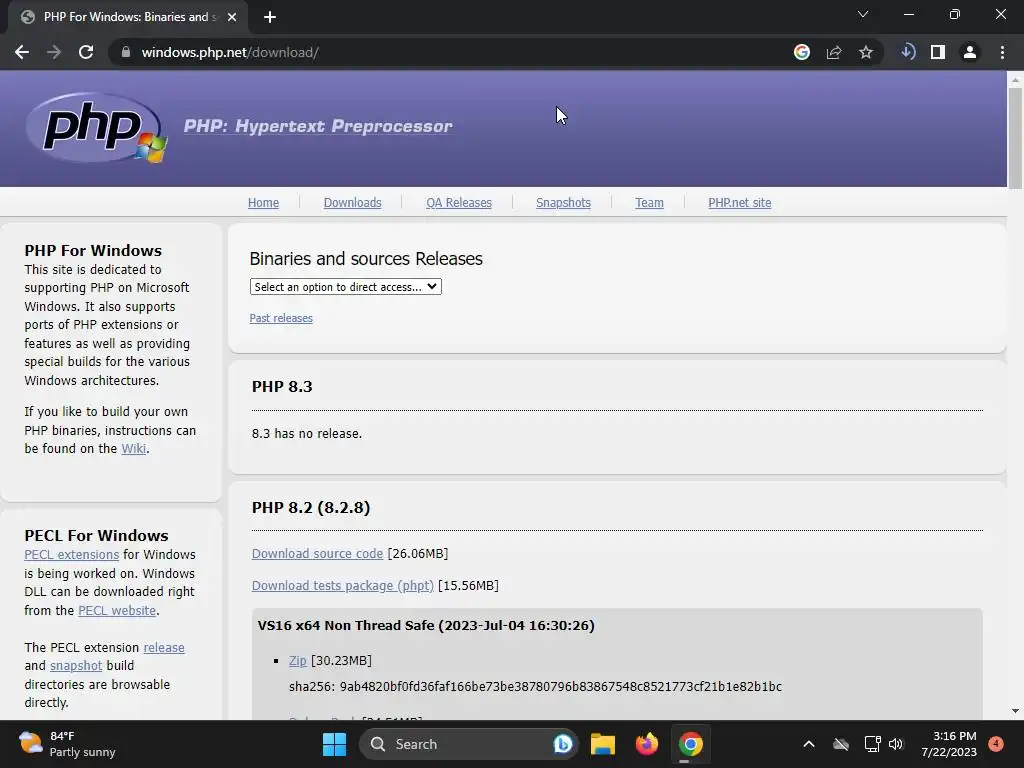The image size is (1024, 768).
Task: Open the Windows Start menu
Action: 334,744
